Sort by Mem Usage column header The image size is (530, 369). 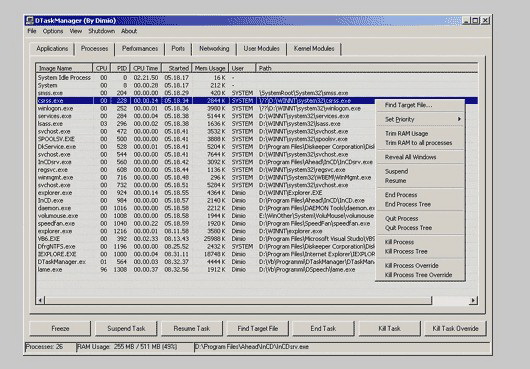point(210,68)
